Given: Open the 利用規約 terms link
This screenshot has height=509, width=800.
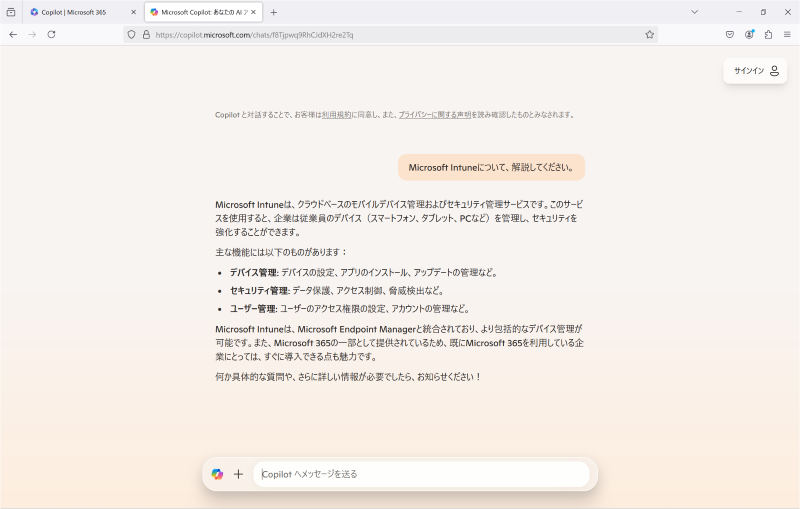Looking at the screenshot, I should click(x=336, y=115).
